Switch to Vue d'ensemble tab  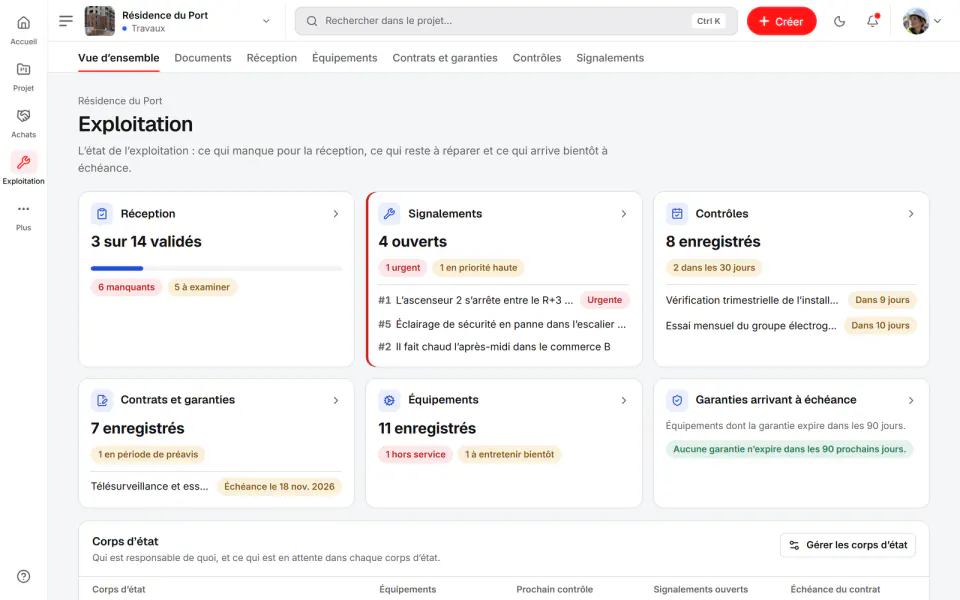[x=118, y=58]
